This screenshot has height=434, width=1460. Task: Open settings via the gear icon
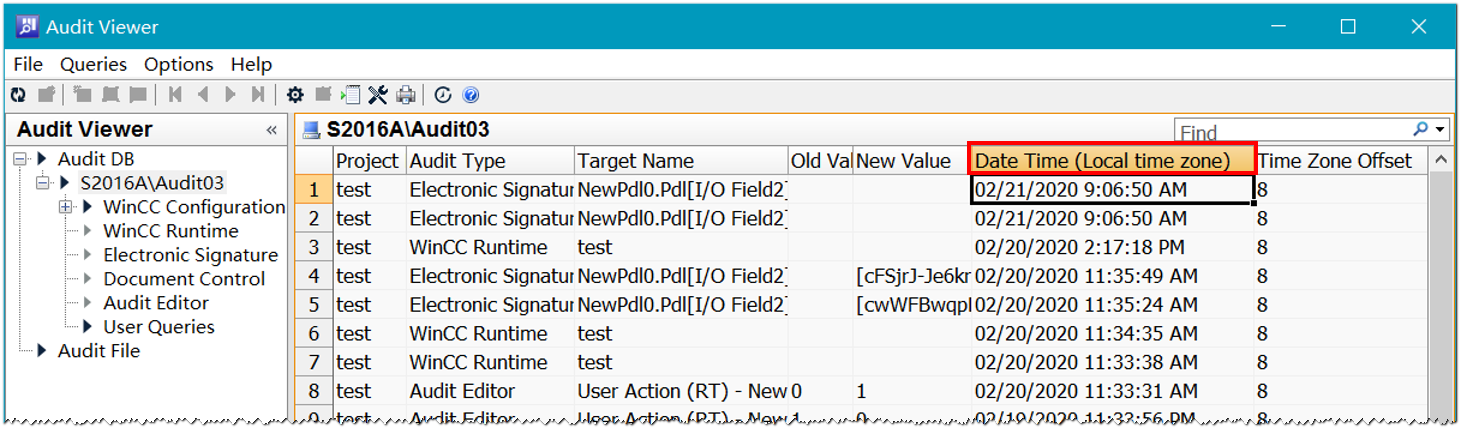295,95
